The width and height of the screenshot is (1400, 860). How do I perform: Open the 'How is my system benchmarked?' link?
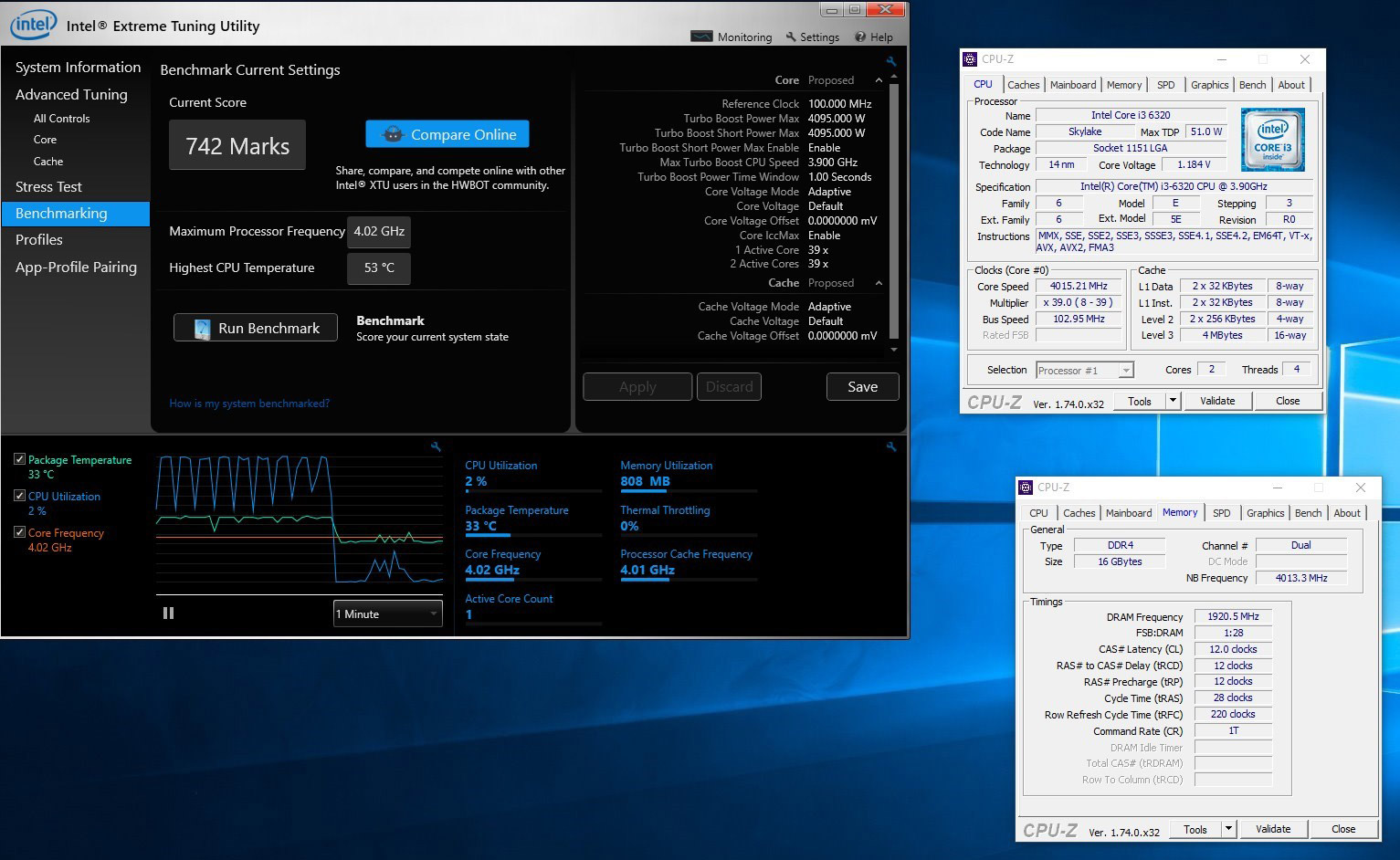[249, 404]
